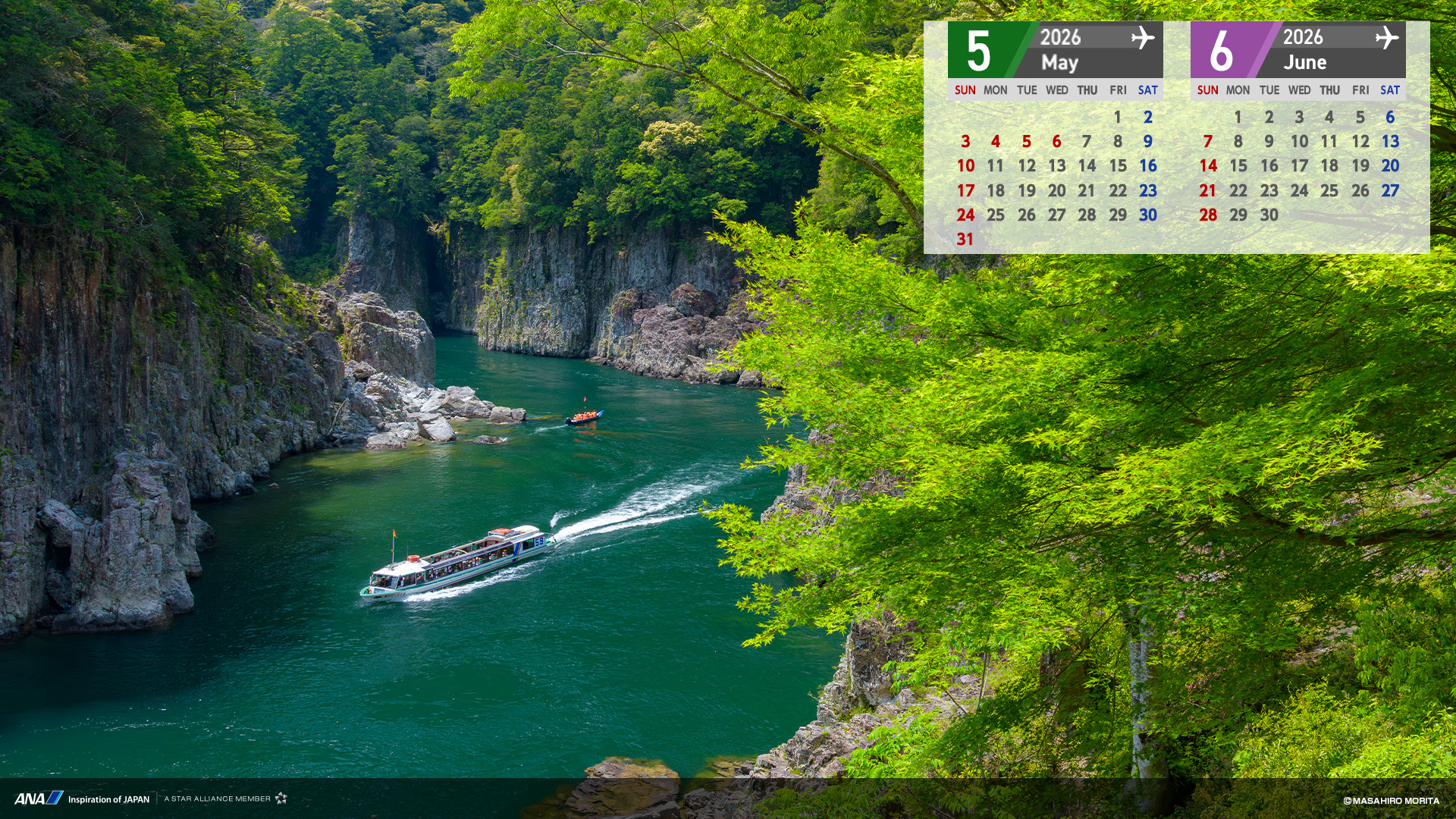Select May 31 on the calendar

click(x=965, y=240)
